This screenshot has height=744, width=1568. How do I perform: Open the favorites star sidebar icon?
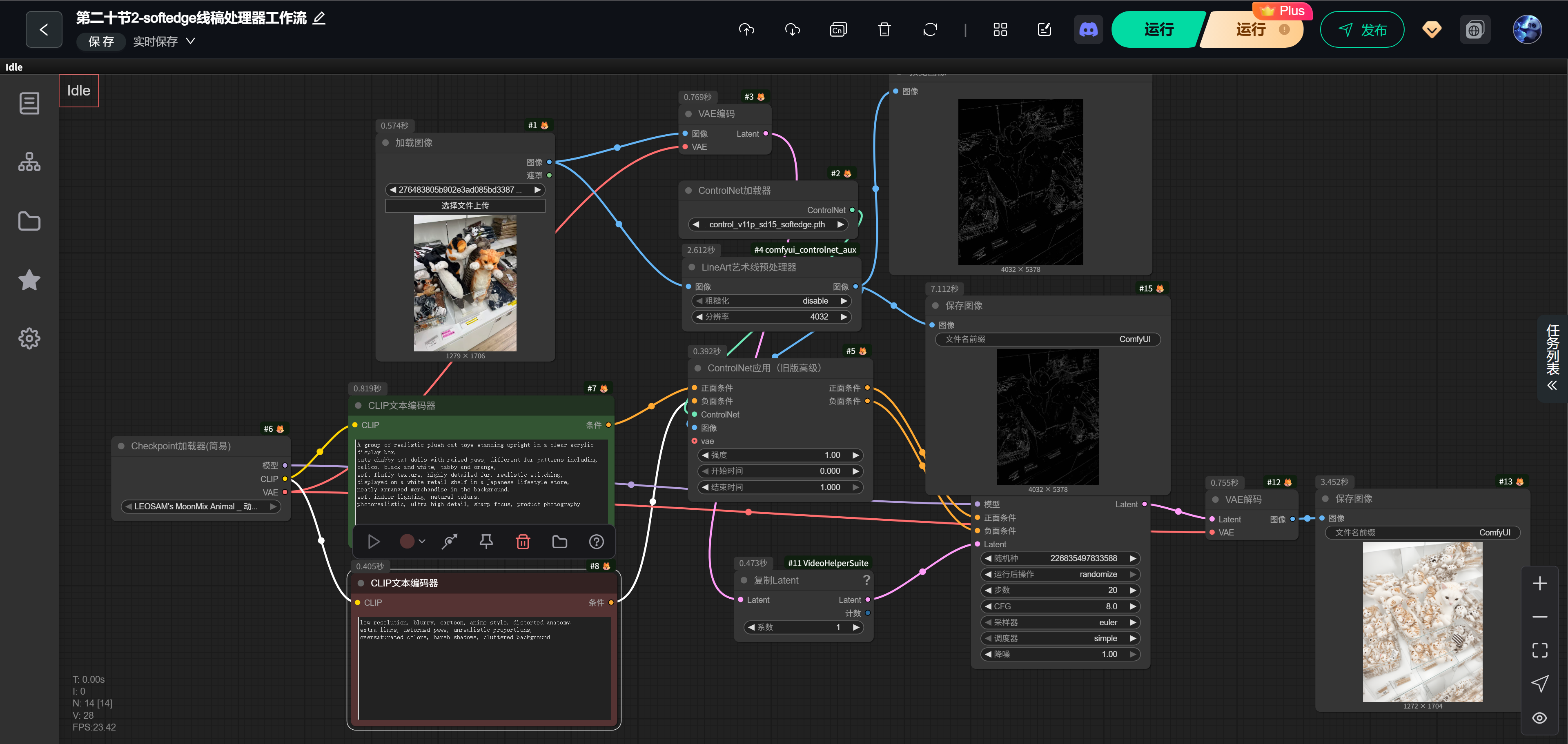(x=29, y=280)
